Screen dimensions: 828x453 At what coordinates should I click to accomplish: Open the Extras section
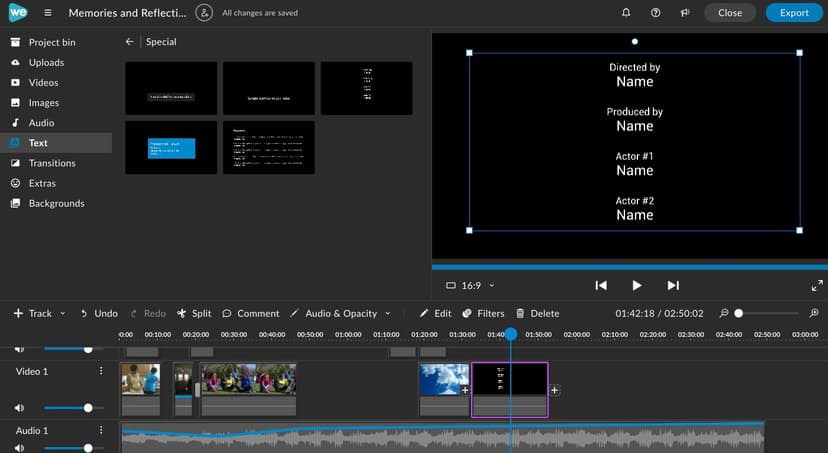coord(56,183)
